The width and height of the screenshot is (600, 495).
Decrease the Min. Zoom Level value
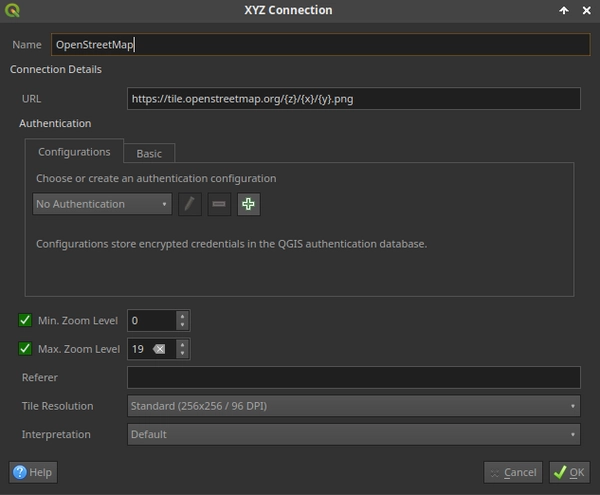coord(183,325)
